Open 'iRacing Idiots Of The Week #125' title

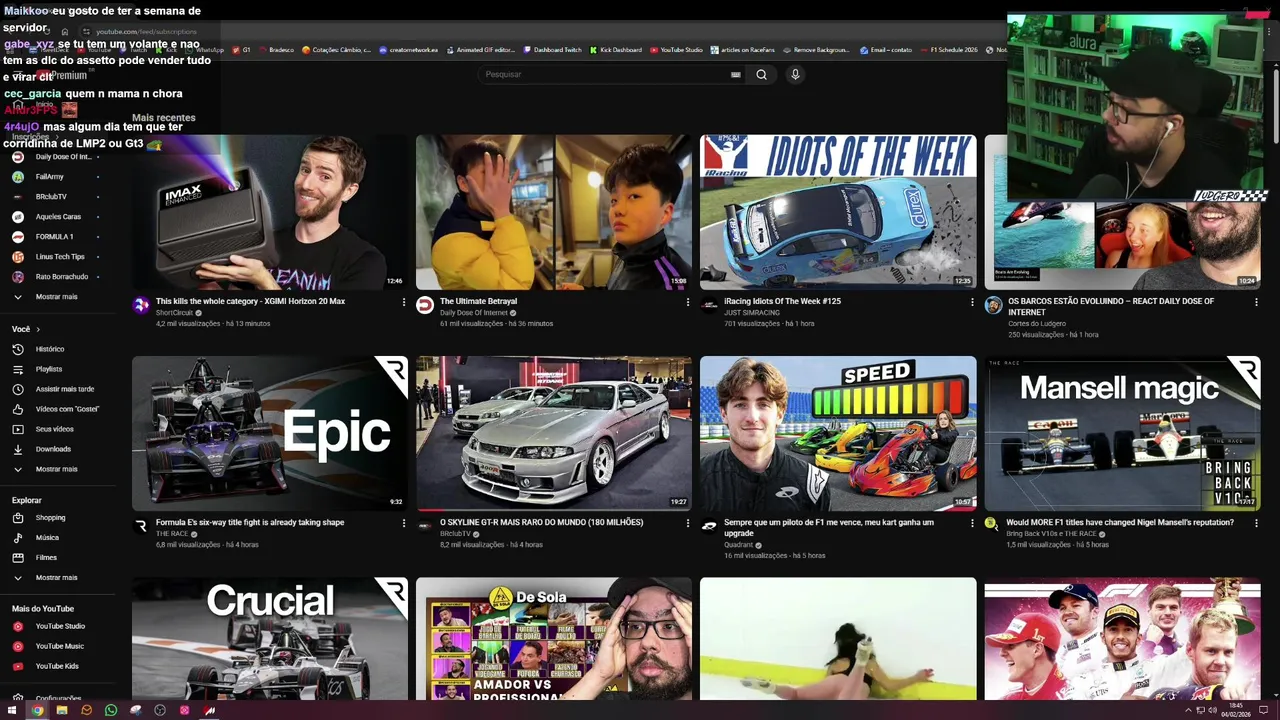coord(782,301)
